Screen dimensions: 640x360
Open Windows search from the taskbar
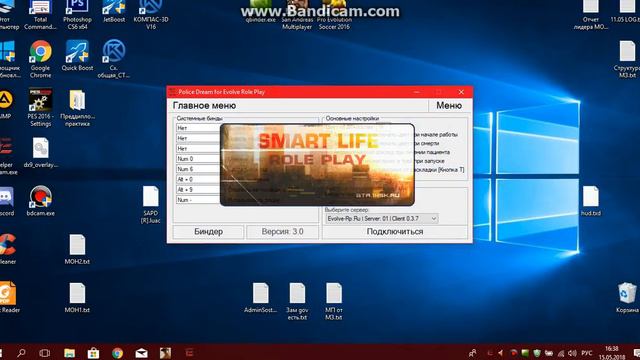click(x=21, y=353)
